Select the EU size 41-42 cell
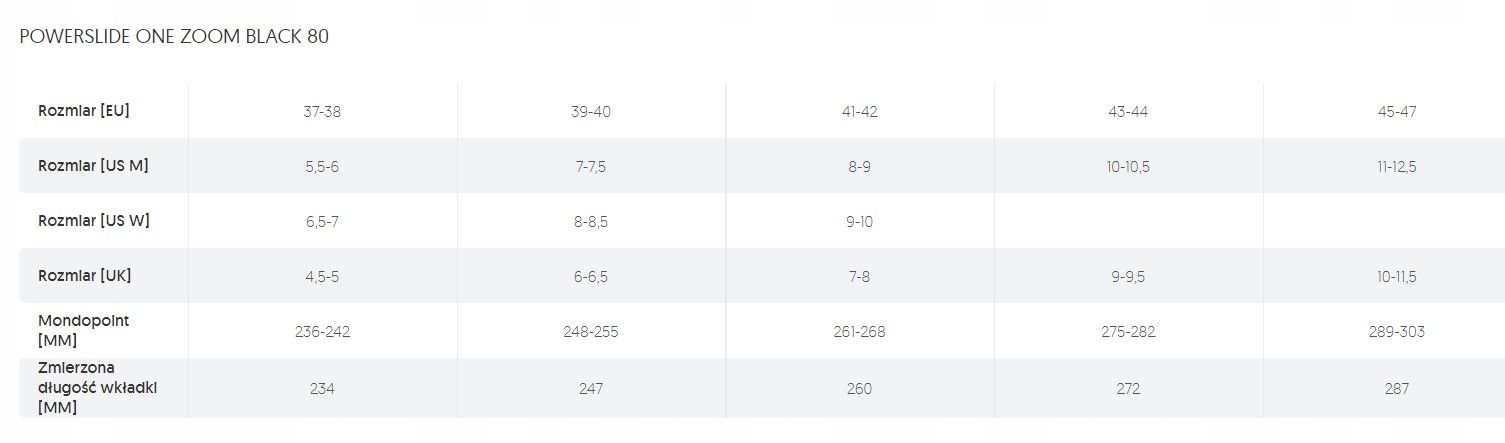The image size is (1505, 443). [x=860, y=112]
